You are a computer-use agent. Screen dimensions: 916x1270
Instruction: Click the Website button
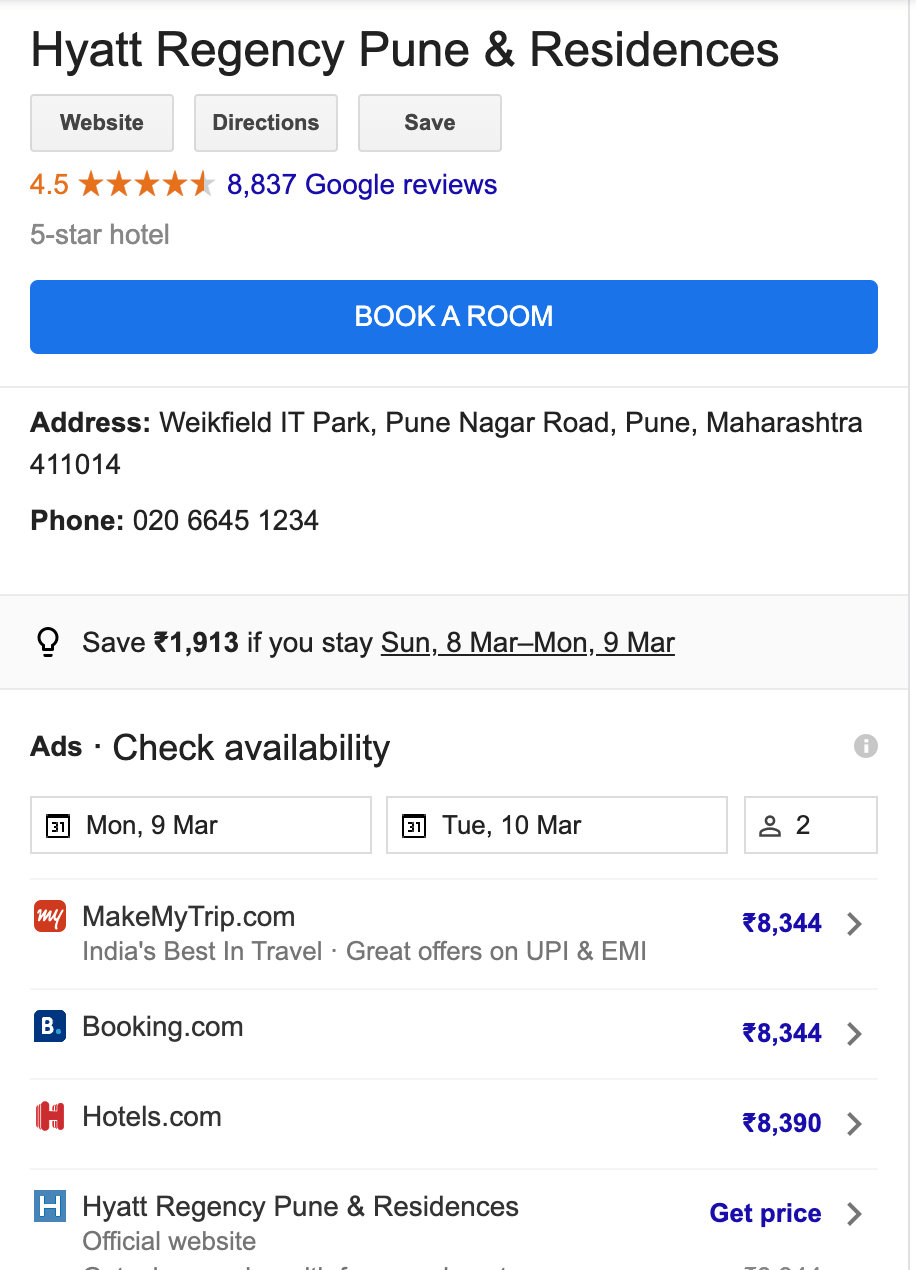[x=102, y=123]
